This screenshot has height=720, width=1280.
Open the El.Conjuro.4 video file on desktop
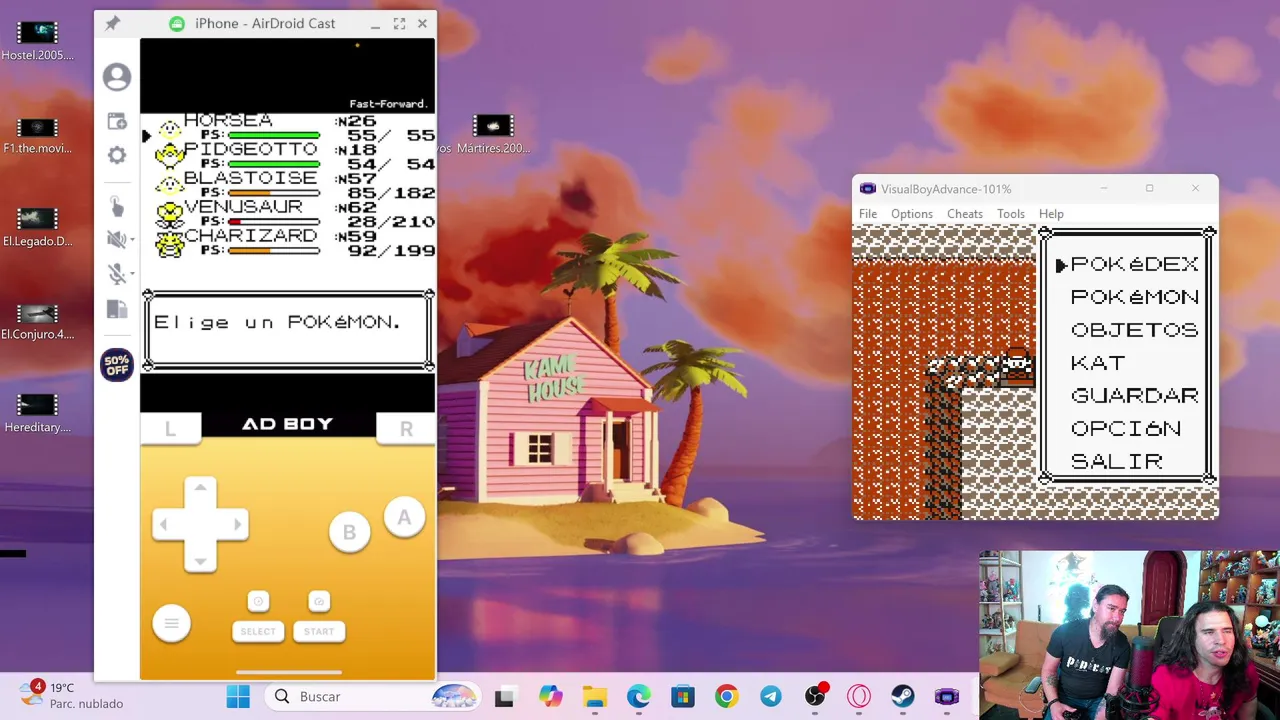tap(37, 320)
